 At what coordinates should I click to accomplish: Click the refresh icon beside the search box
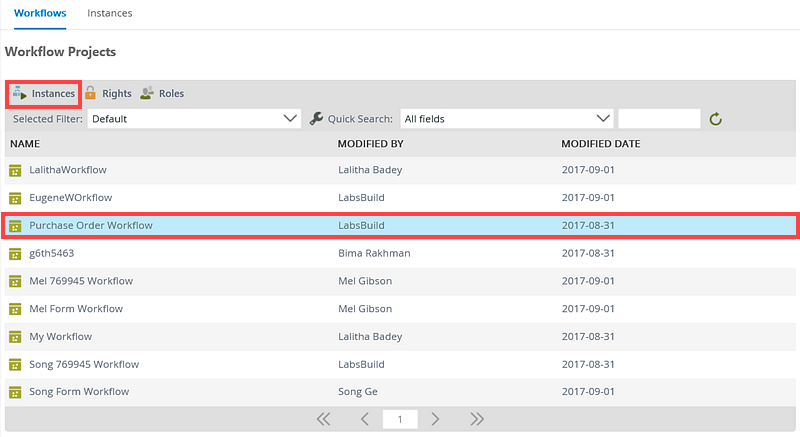(716, 119)
